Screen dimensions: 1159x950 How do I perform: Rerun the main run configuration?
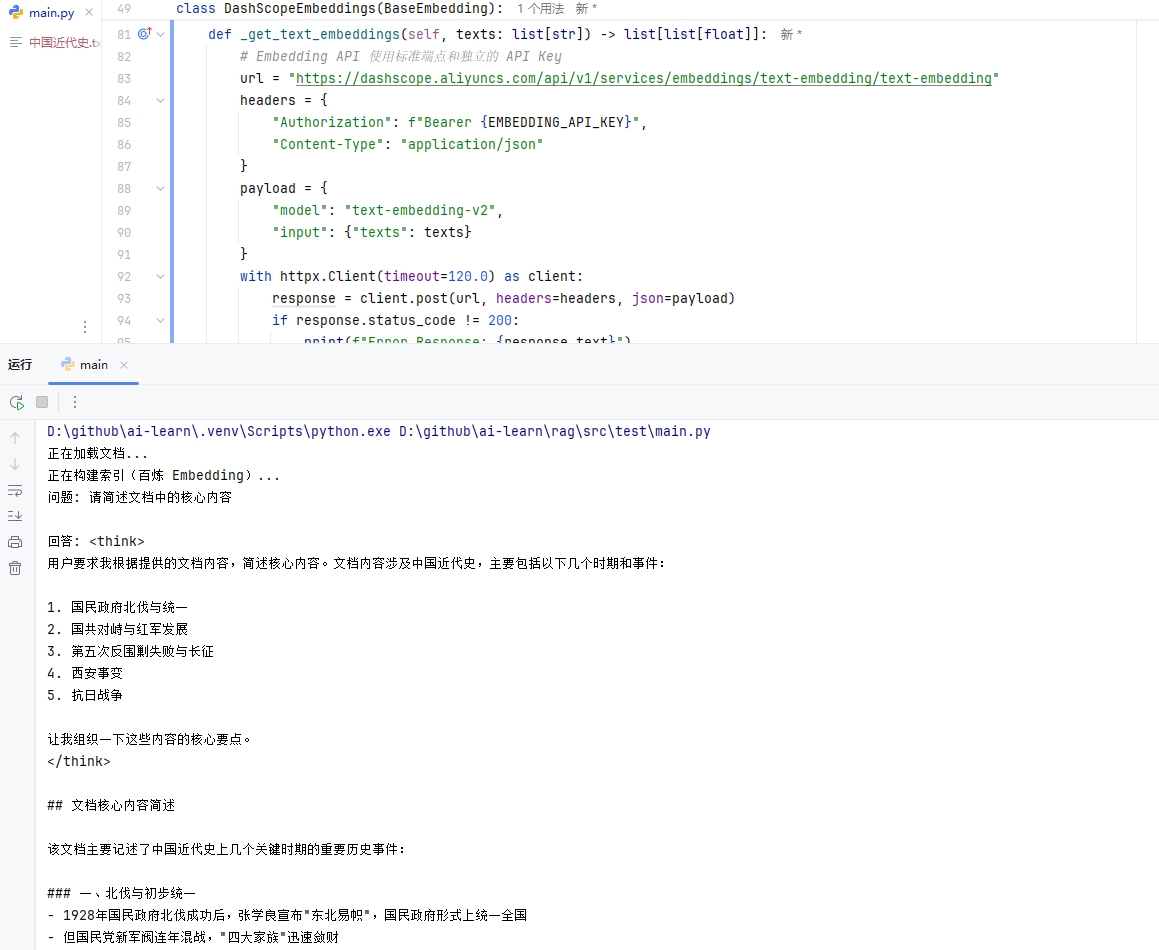click(x=16, y=402)
